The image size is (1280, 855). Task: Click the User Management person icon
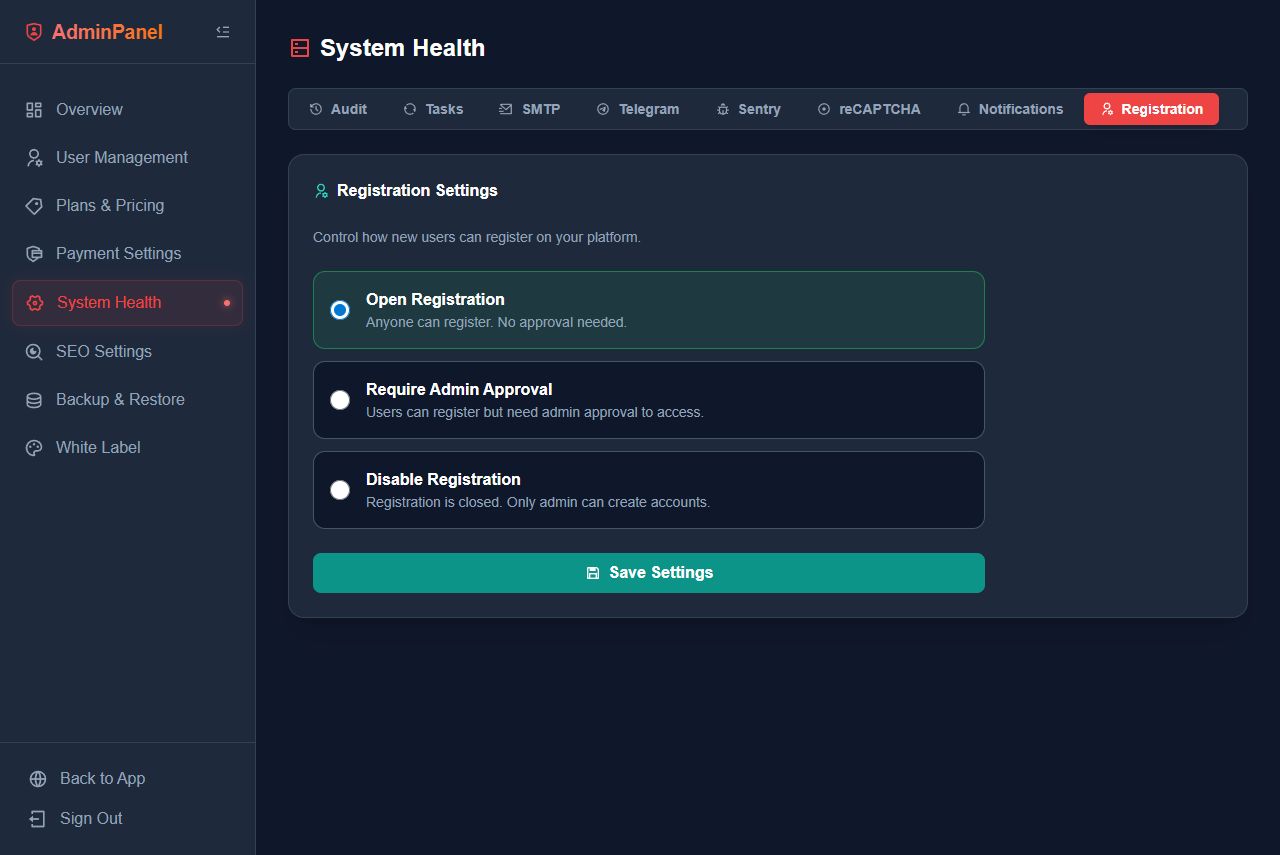[x=34, y=158]
